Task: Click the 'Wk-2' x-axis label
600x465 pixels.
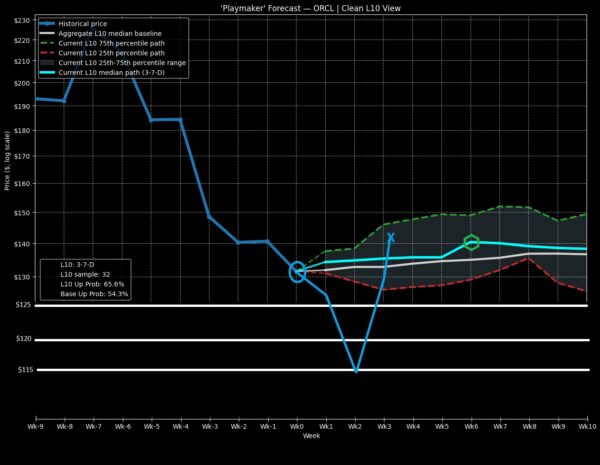Action: (238, 426)
